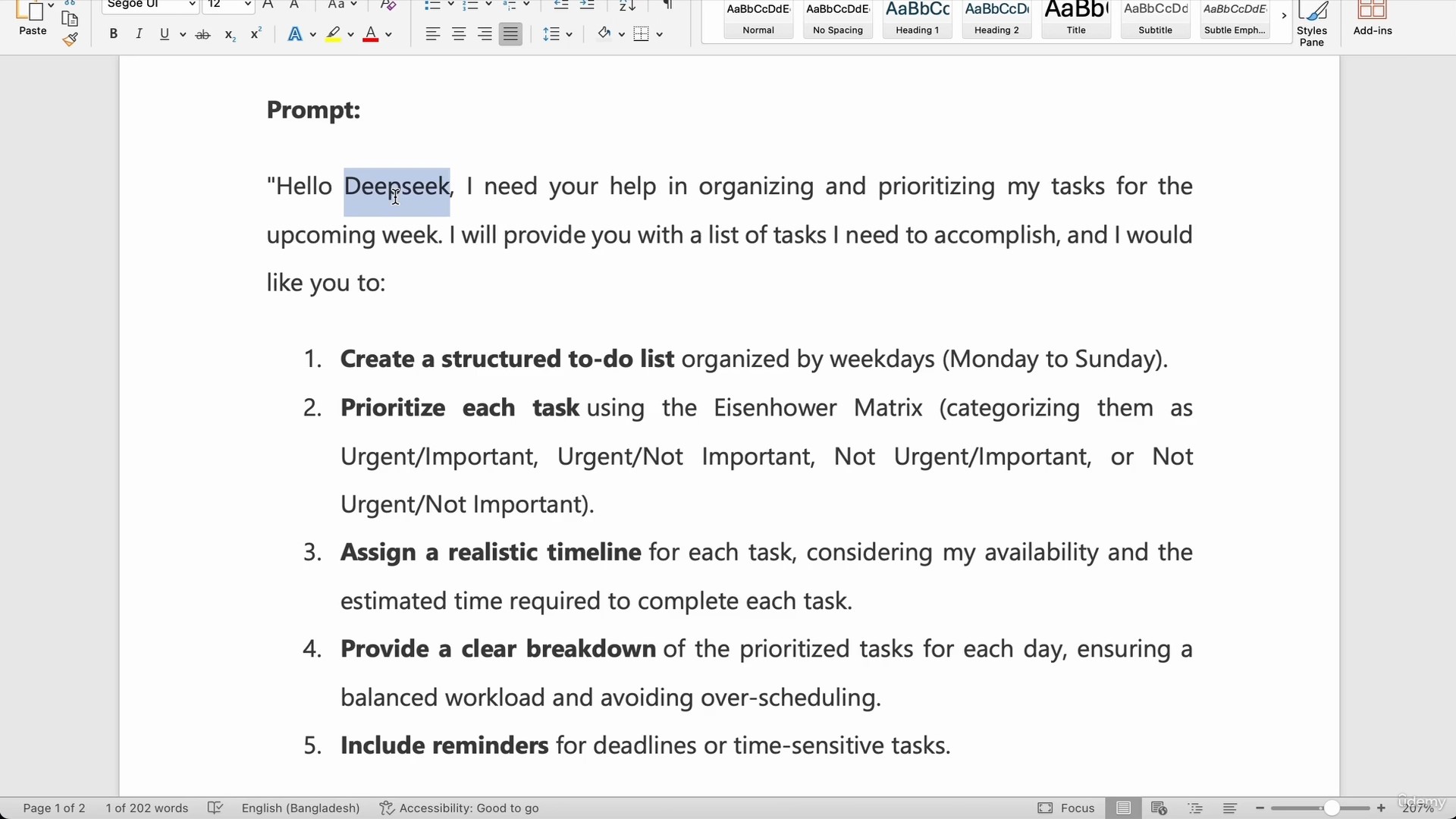Expand the styles gallery arrow
The image size is (1456, 819).
pyautogui.click(x=1284, y=16)
